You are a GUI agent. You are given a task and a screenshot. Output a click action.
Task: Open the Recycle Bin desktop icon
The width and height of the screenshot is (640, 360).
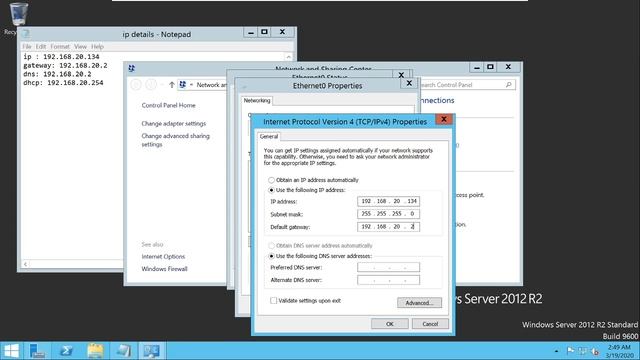click(18, 15)
